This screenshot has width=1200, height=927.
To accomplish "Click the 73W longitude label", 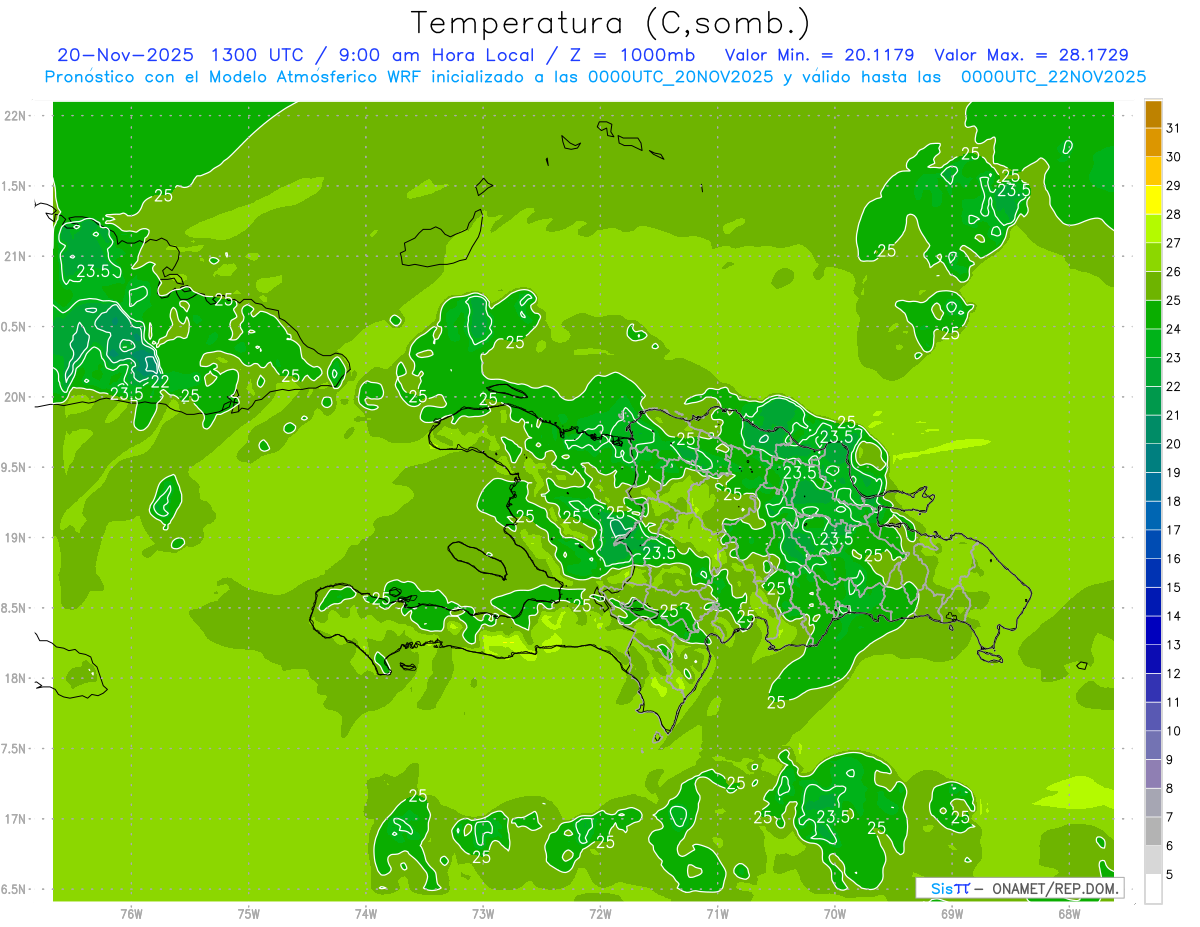I will coord(483,913).
